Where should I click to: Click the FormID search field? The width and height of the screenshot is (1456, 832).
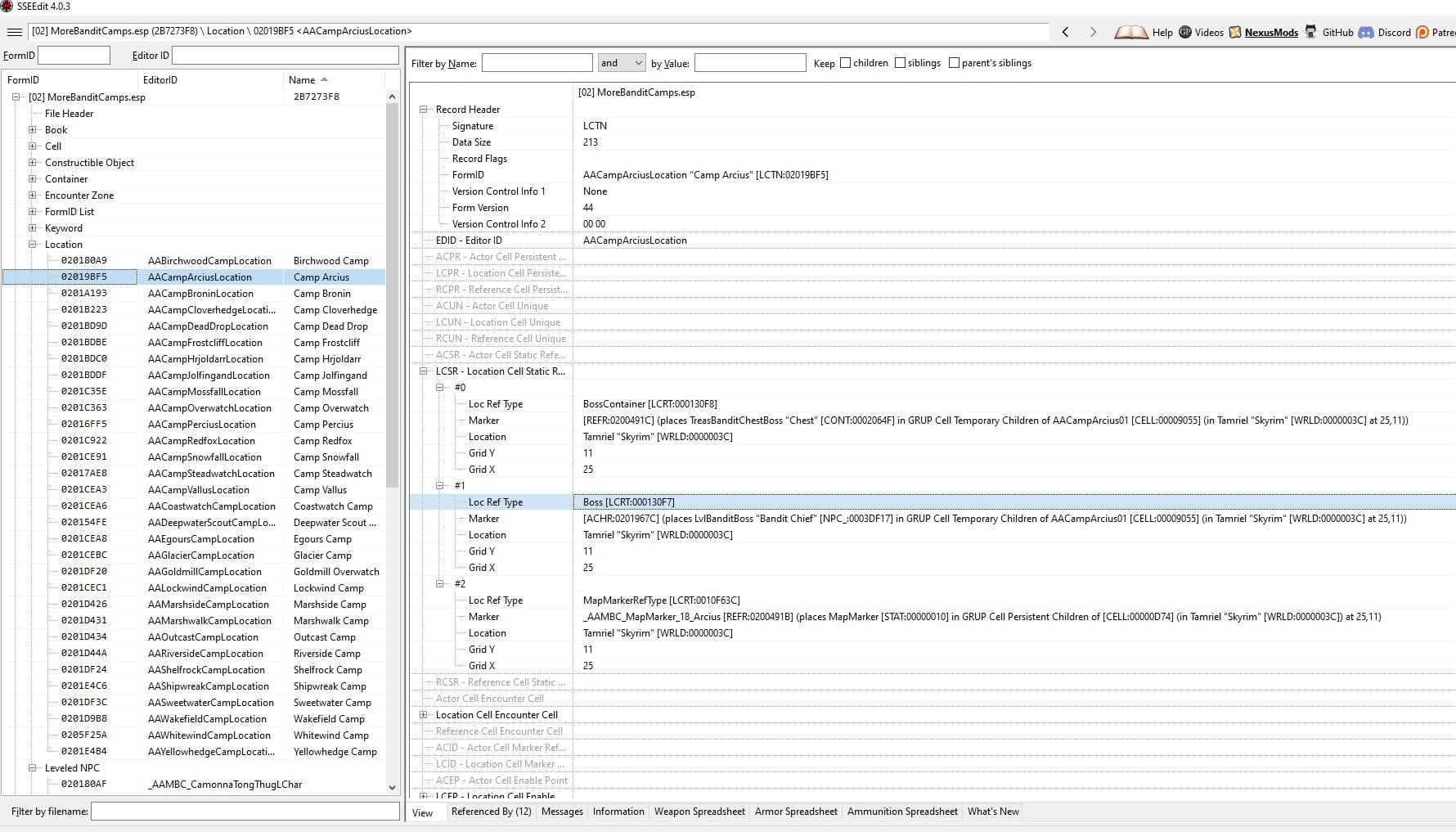coord(74,55)
